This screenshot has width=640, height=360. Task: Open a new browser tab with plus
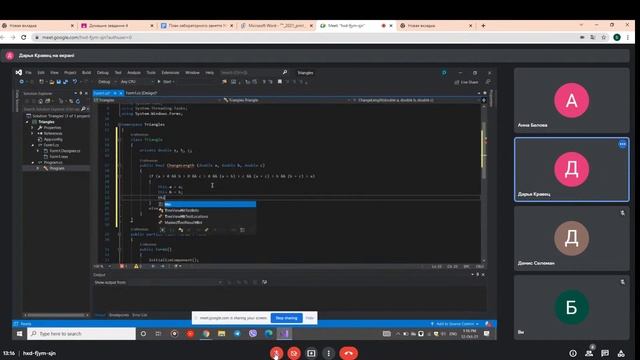tap(483, 25)
